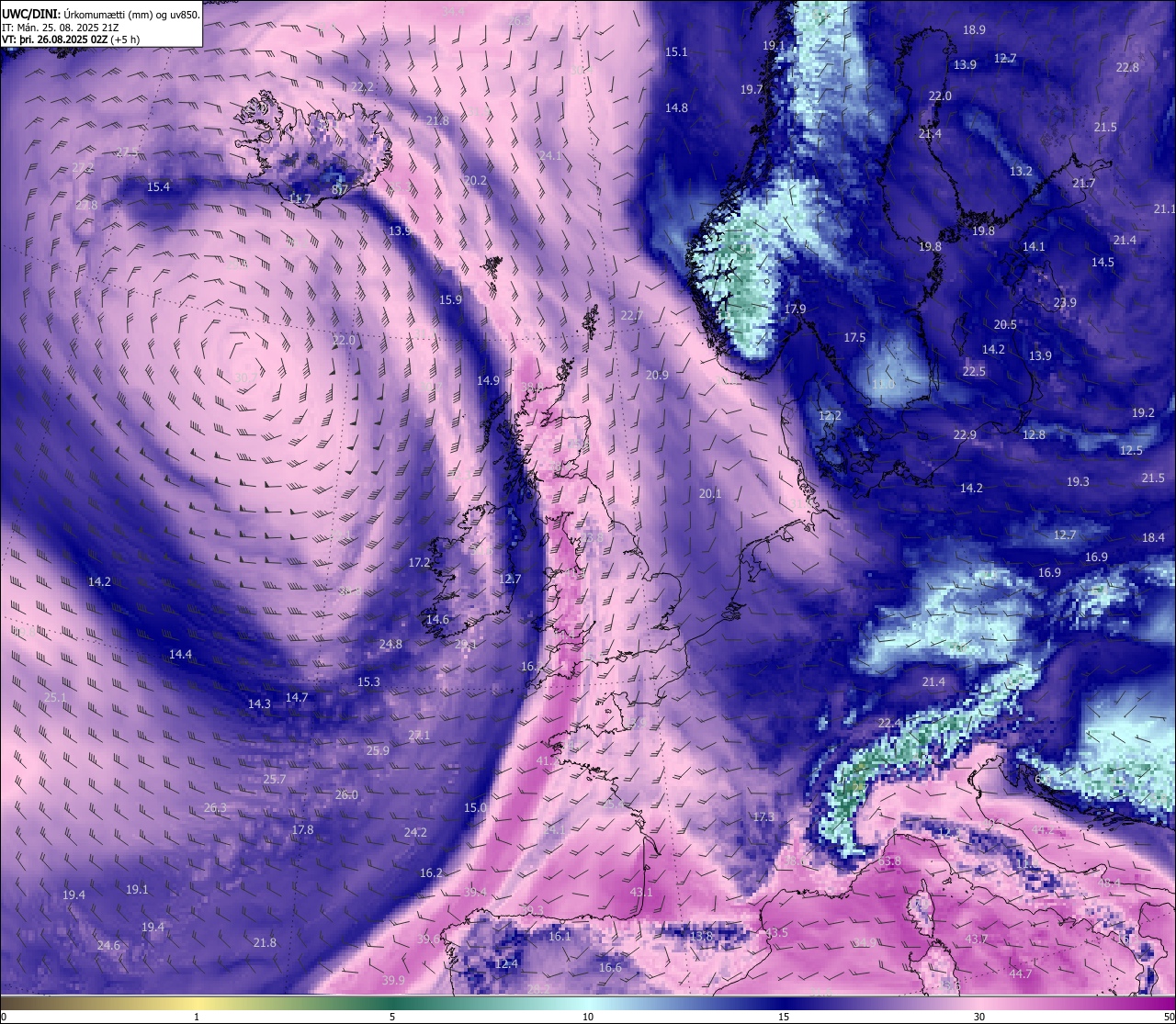Click the map value 43.1
The width and height of the screenshot is (1176, 1024).
point(641,893)
